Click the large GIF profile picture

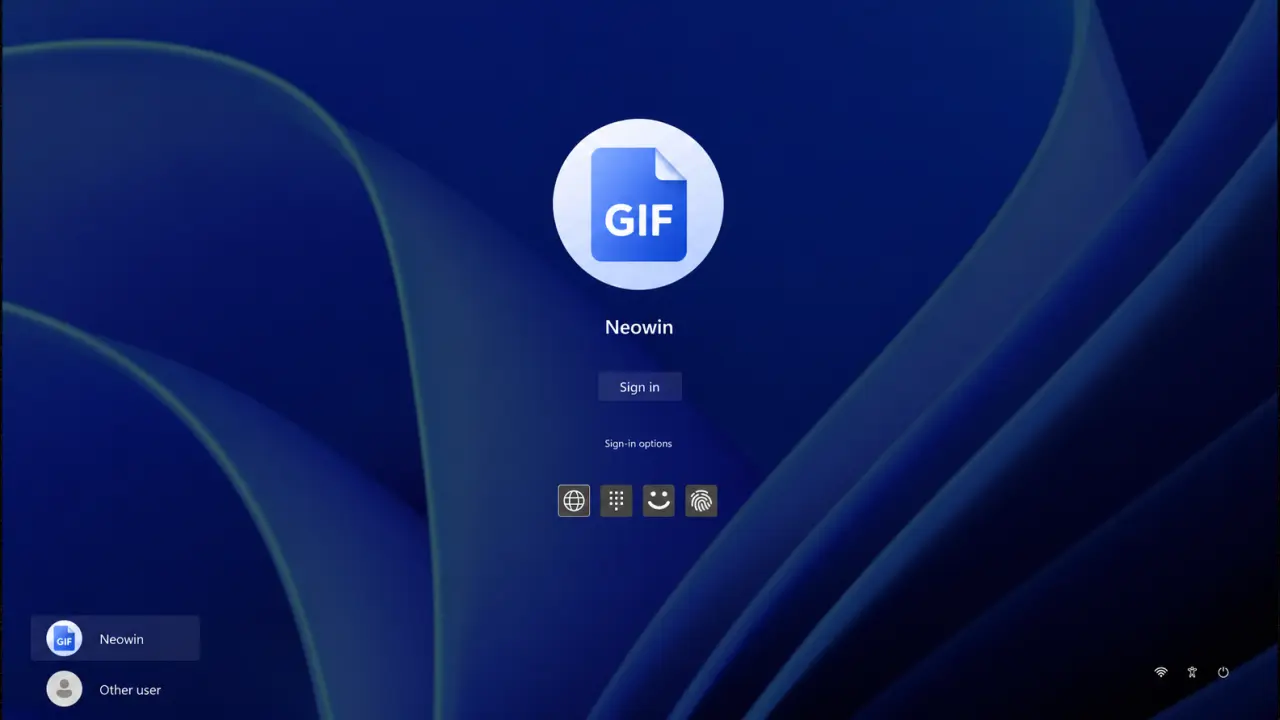tap(638, 204)
